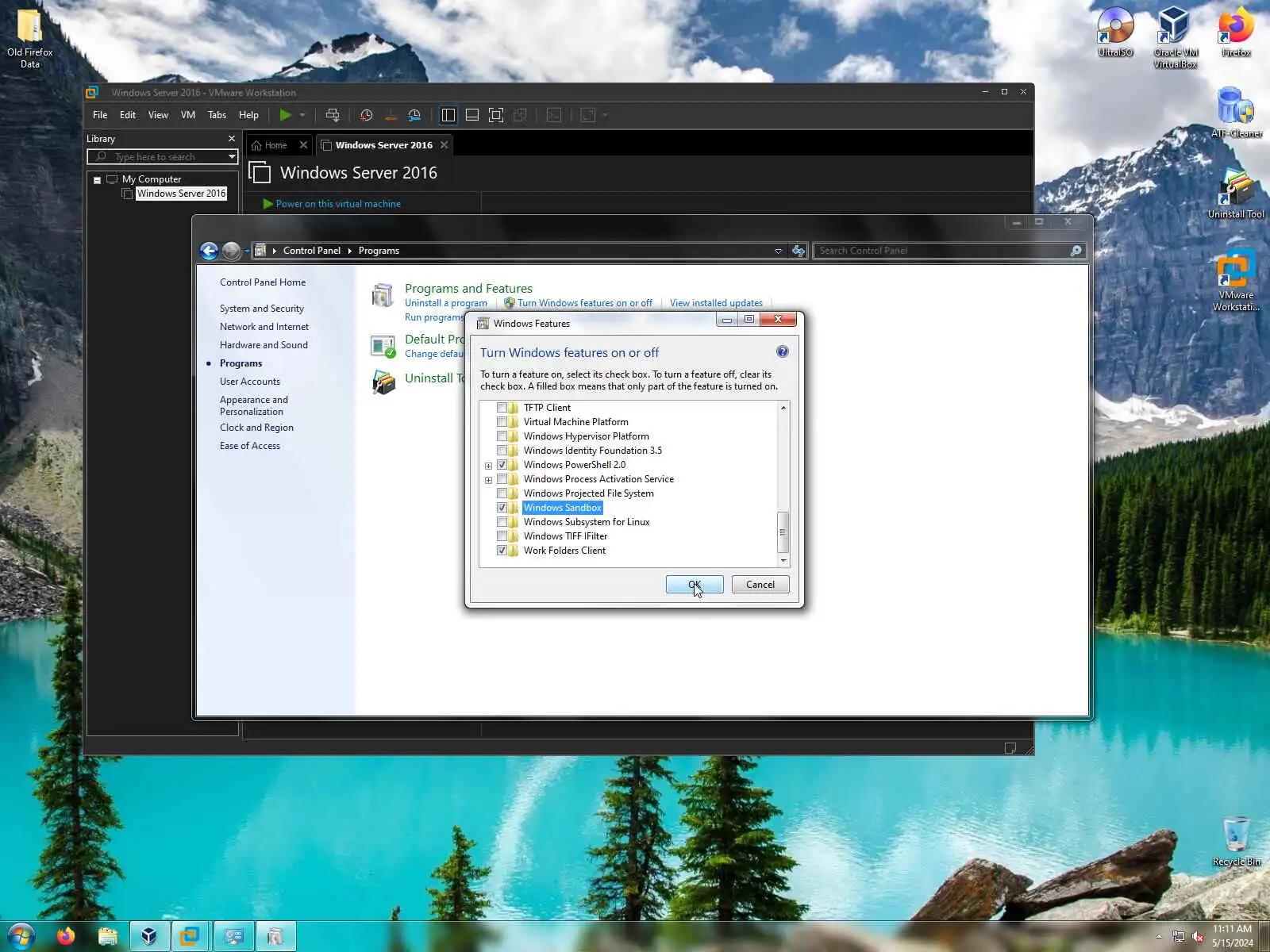
Task: Open the power options dropdown arrow in VMware toolbar
Action: point(302,115)
